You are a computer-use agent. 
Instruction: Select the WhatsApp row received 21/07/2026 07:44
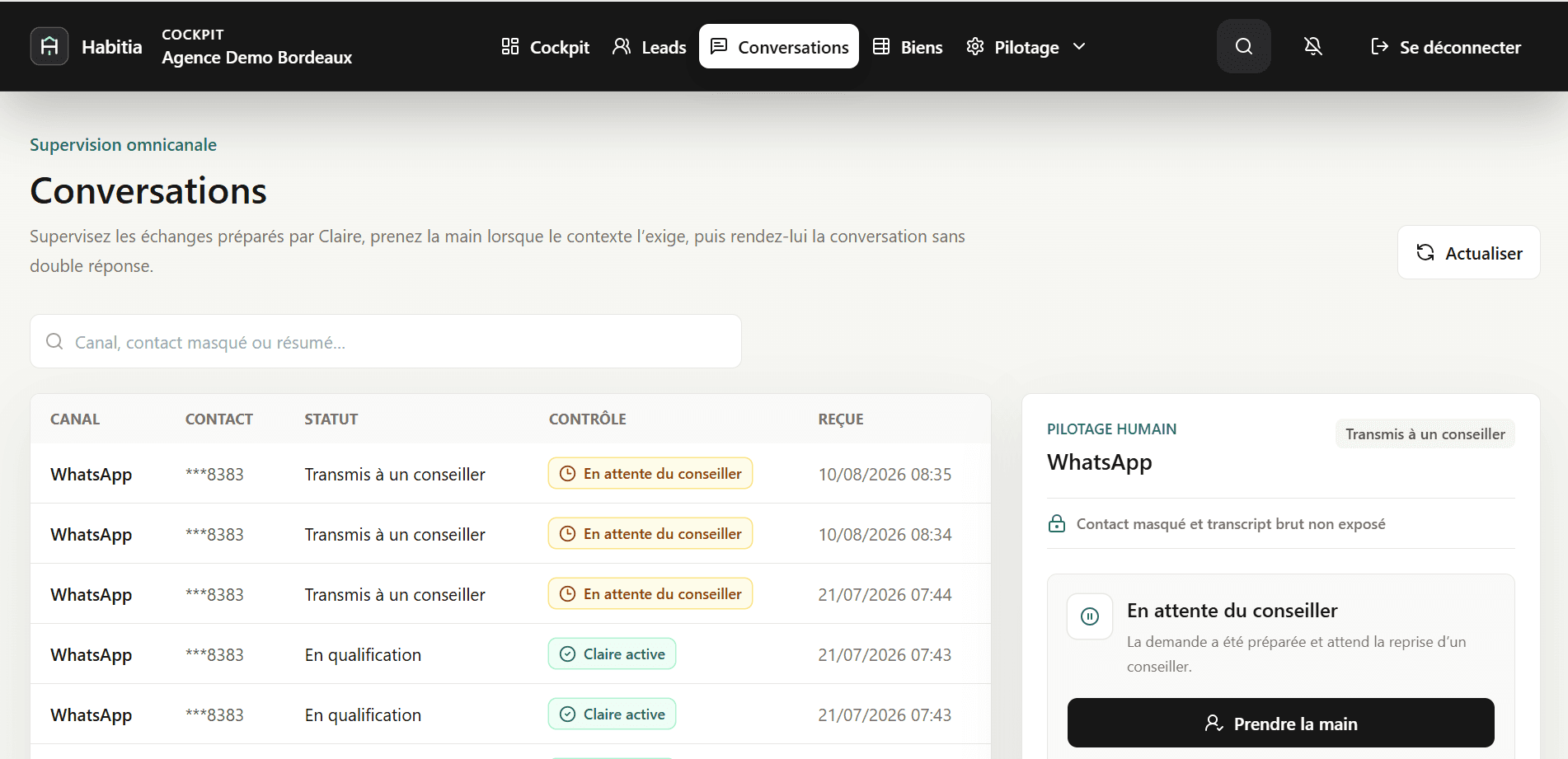click(510, 593)
